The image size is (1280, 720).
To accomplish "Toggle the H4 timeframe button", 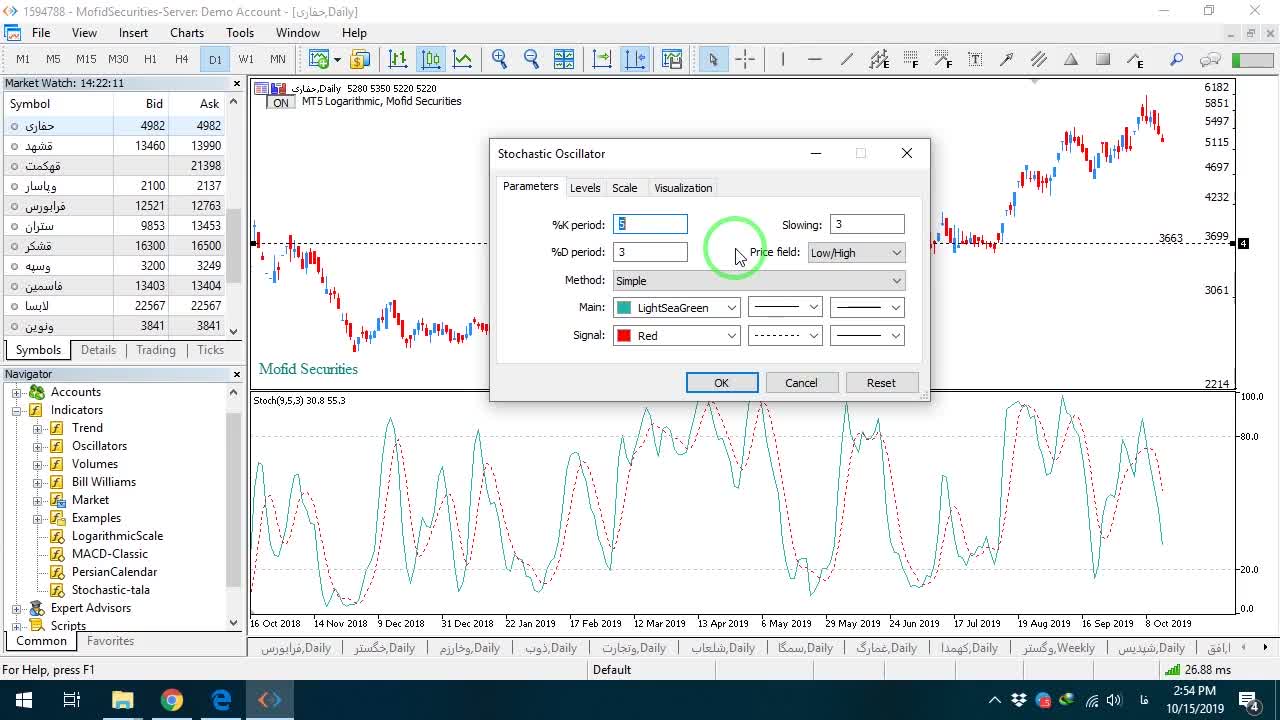I will 181,59.
